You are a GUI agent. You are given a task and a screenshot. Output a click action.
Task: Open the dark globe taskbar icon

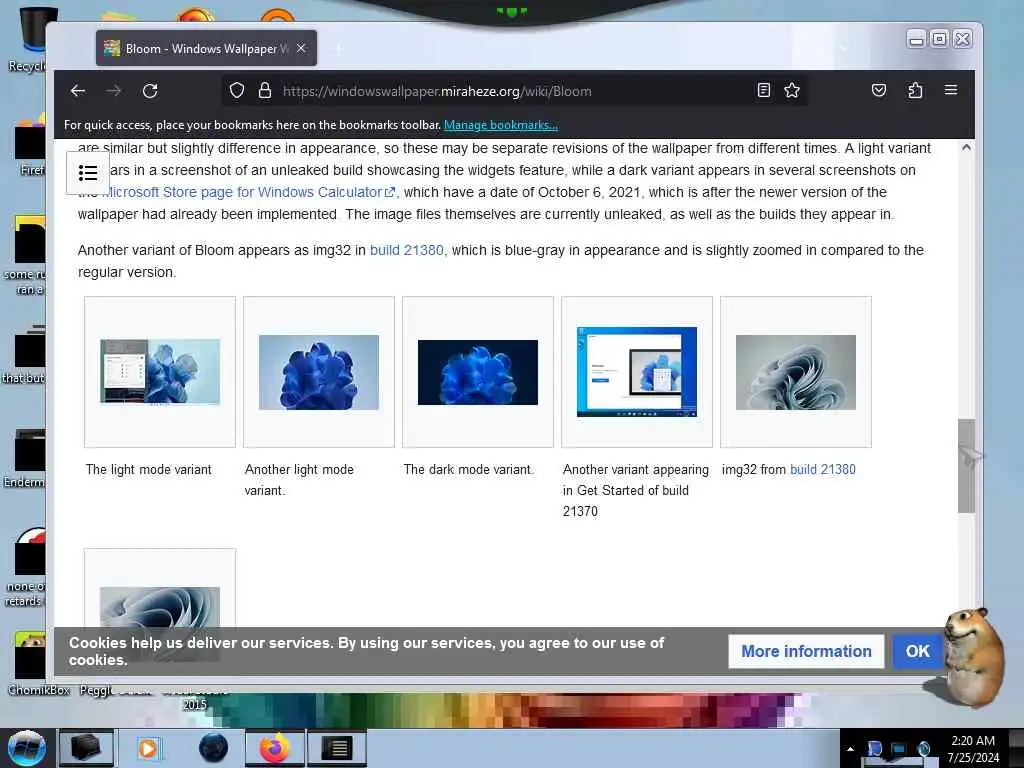(214, 748)
